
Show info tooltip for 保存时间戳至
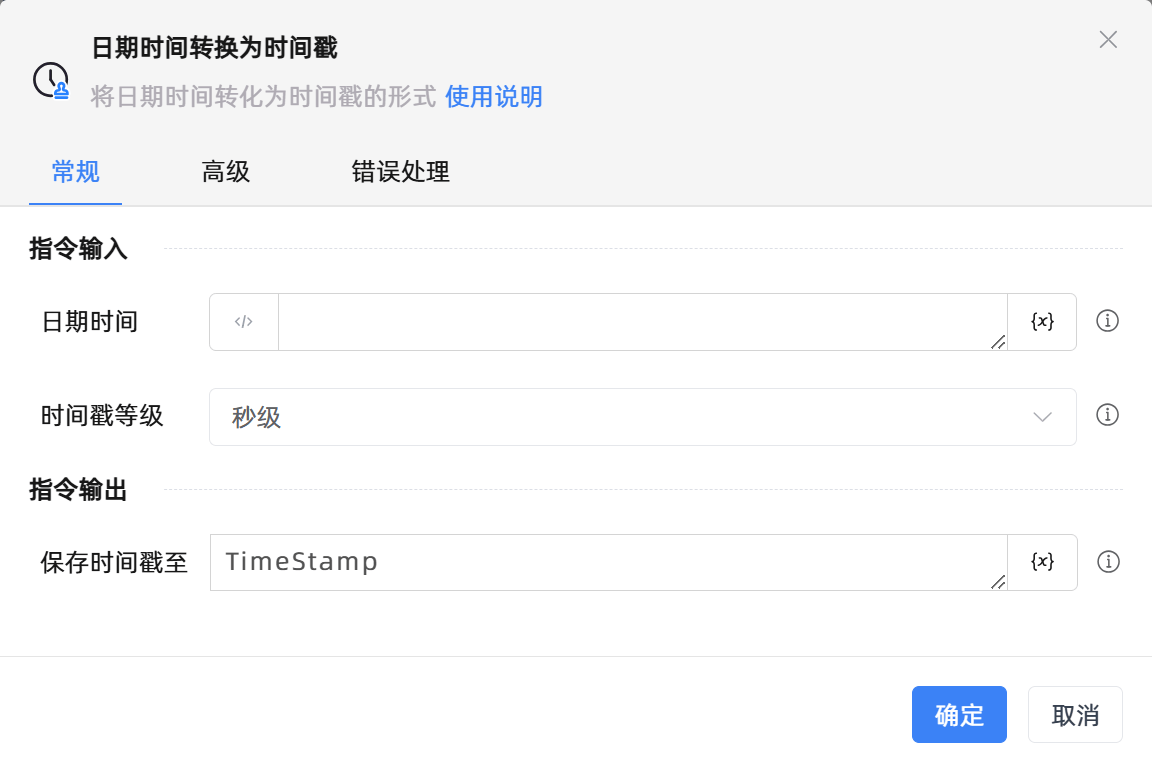click(x=1107, y=562)
